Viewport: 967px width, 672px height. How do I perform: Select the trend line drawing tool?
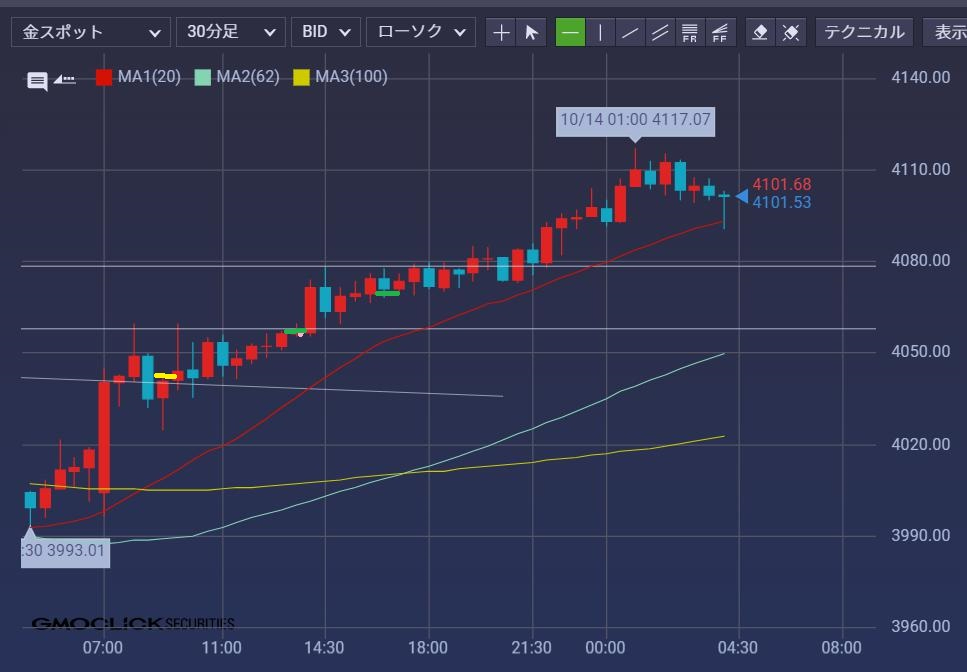tap(630, 32)
